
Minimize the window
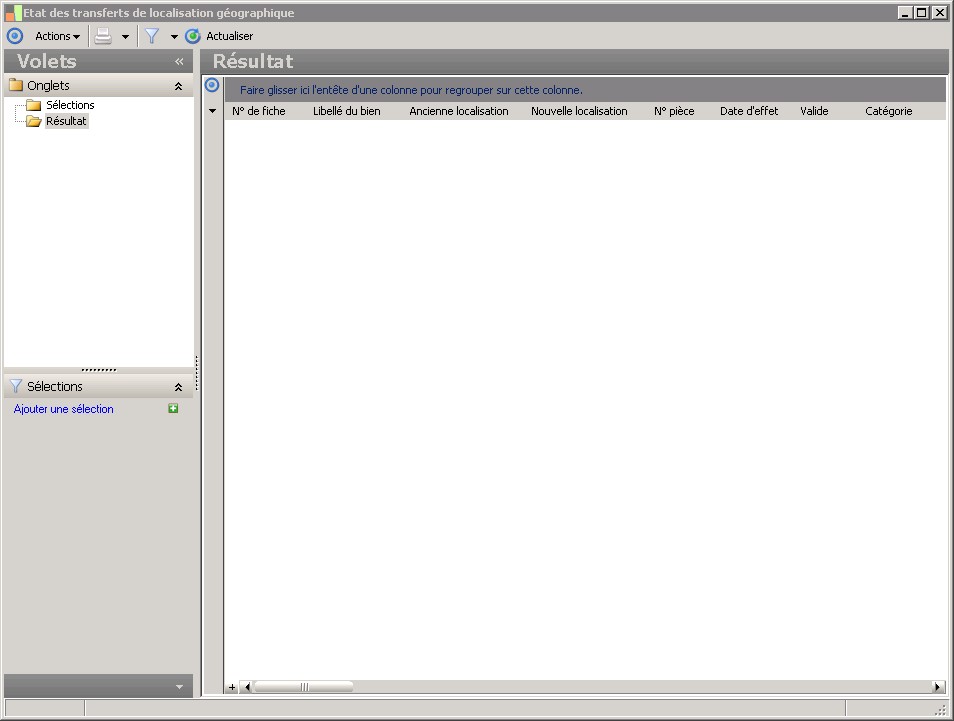pos(905,13)
